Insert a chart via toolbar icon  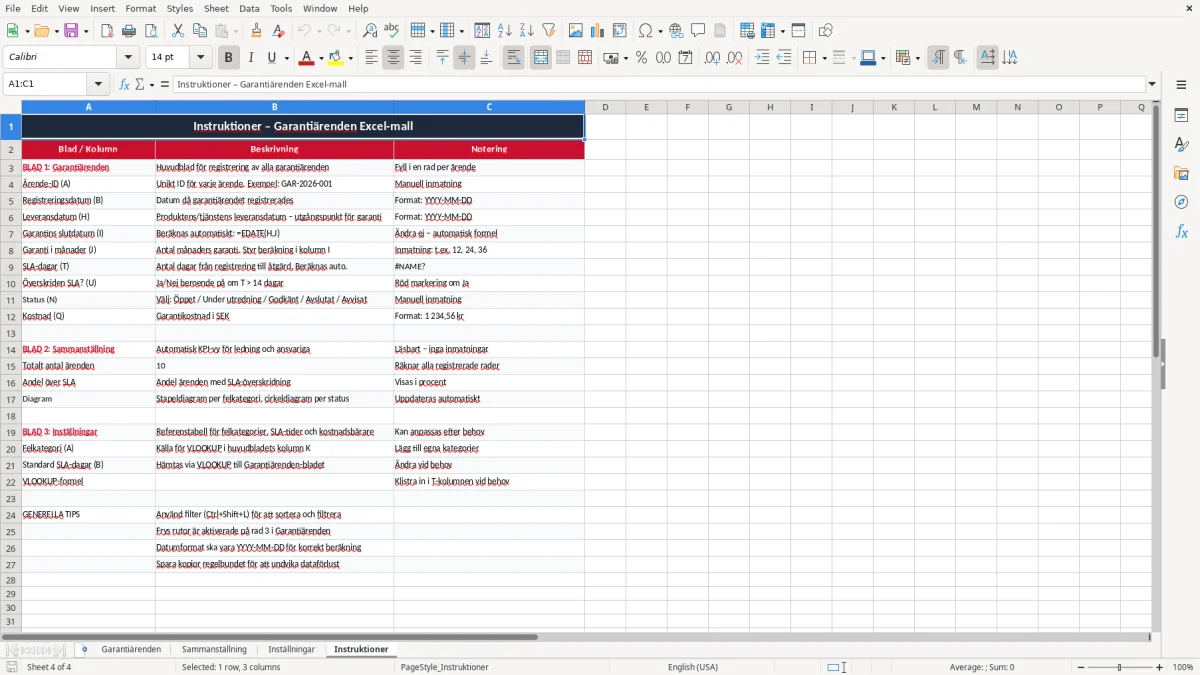[x=598, y=30]
